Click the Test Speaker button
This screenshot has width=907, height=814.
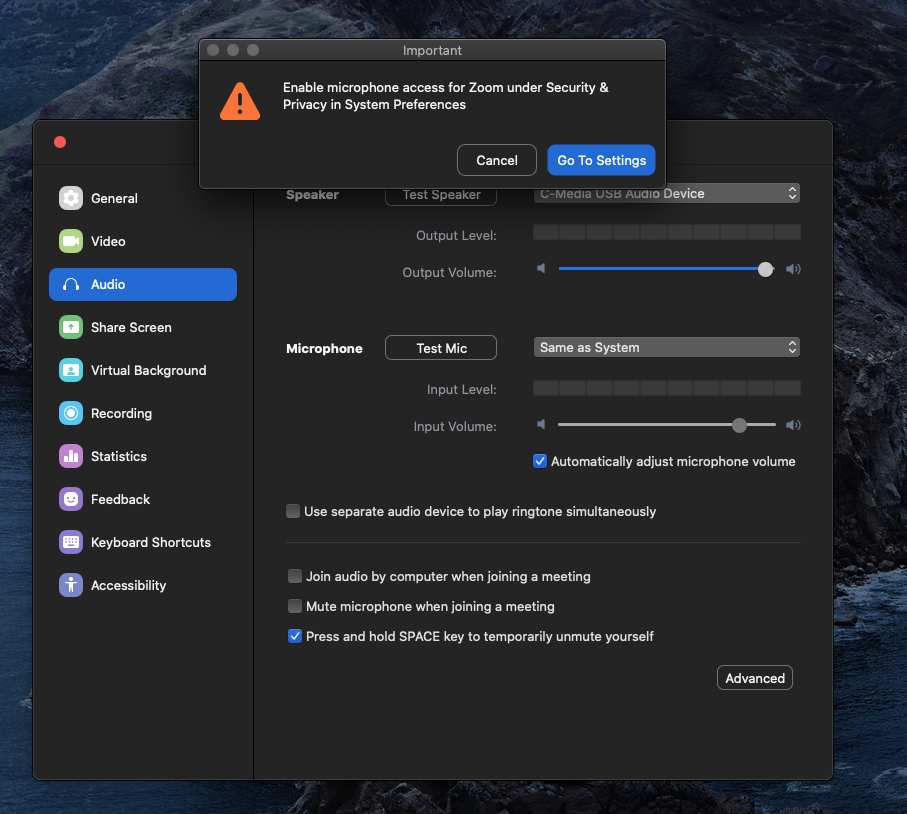coord(441,197)
